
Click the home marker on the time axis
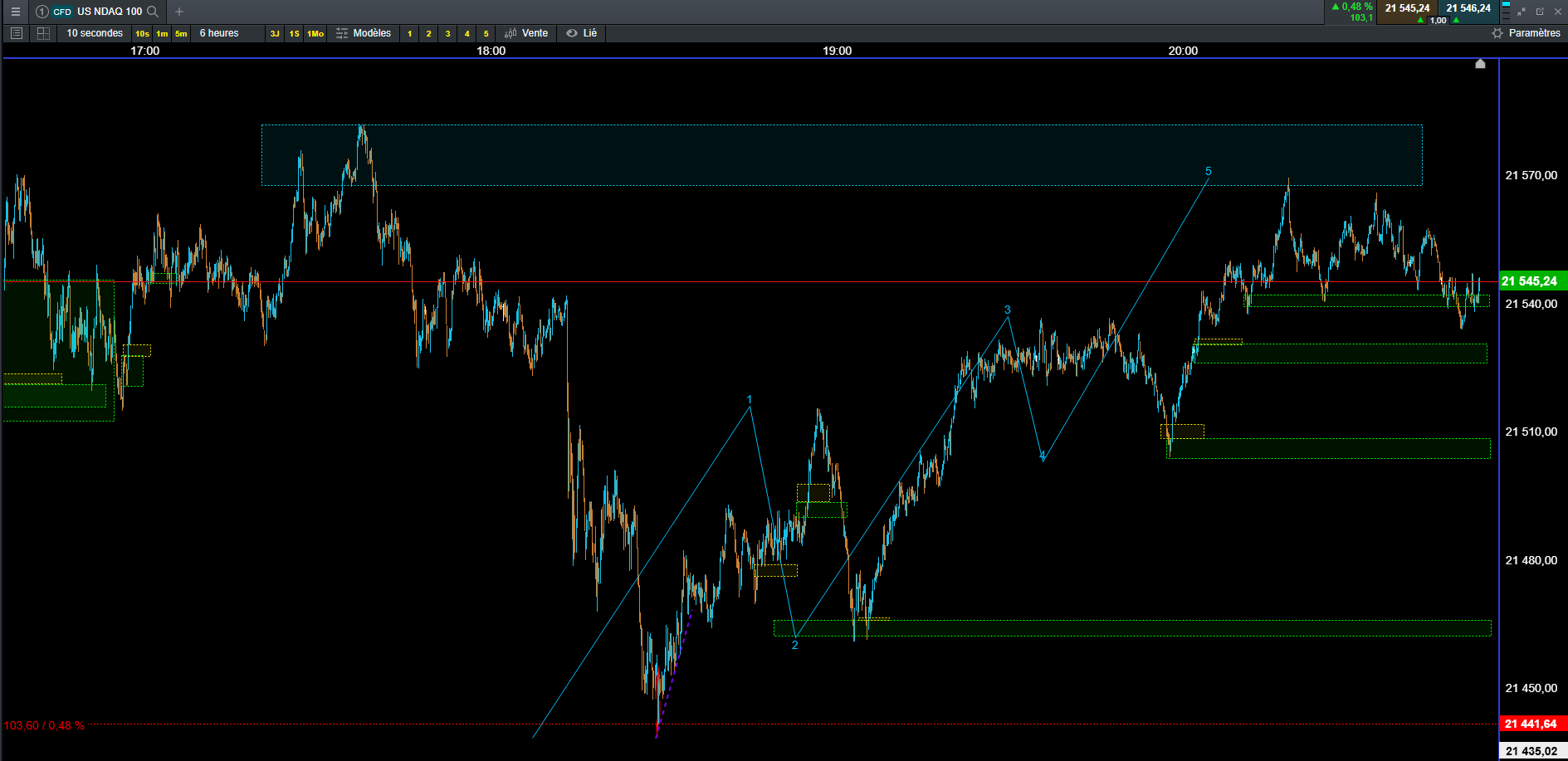click(x=1480, y=64)
